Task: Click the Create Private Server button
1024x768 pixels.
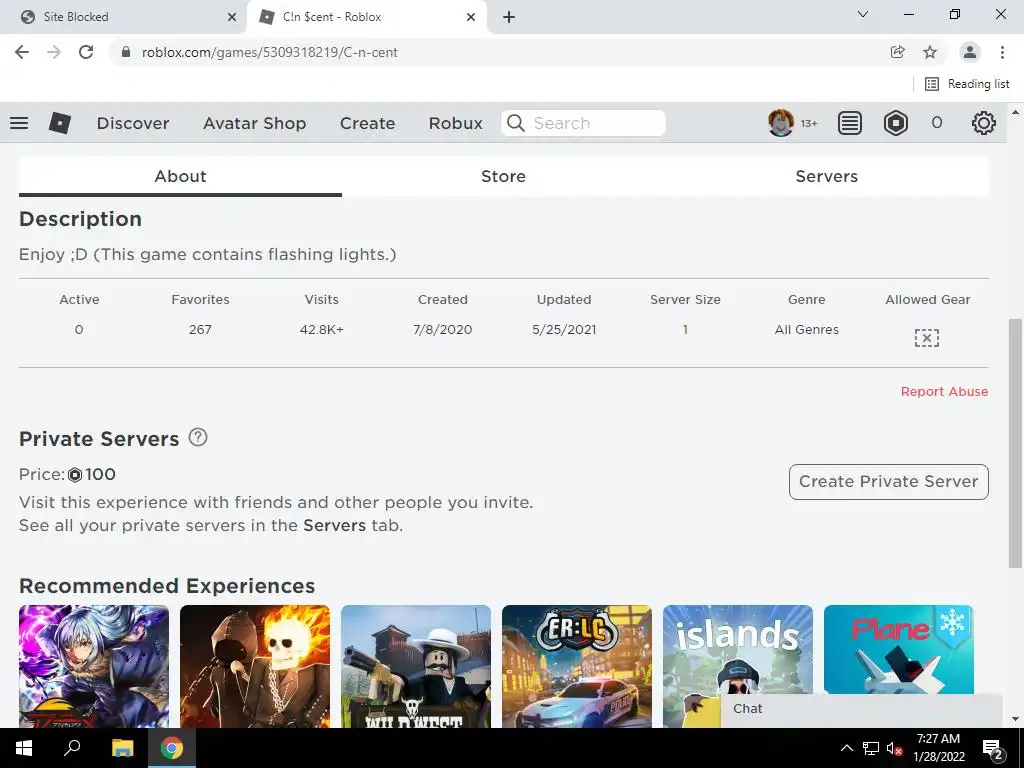Action: [889, 482]
